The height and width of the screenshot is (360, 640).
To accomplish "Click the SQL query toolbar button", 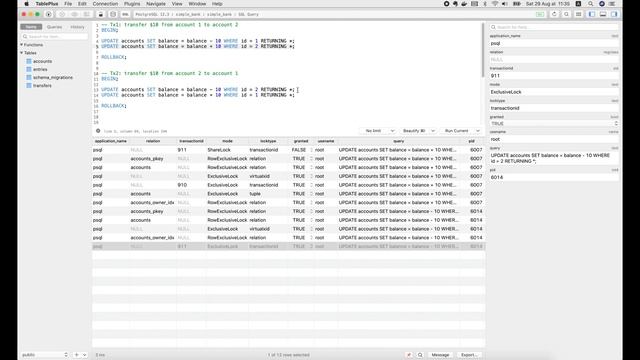I will tap(125, 14).
